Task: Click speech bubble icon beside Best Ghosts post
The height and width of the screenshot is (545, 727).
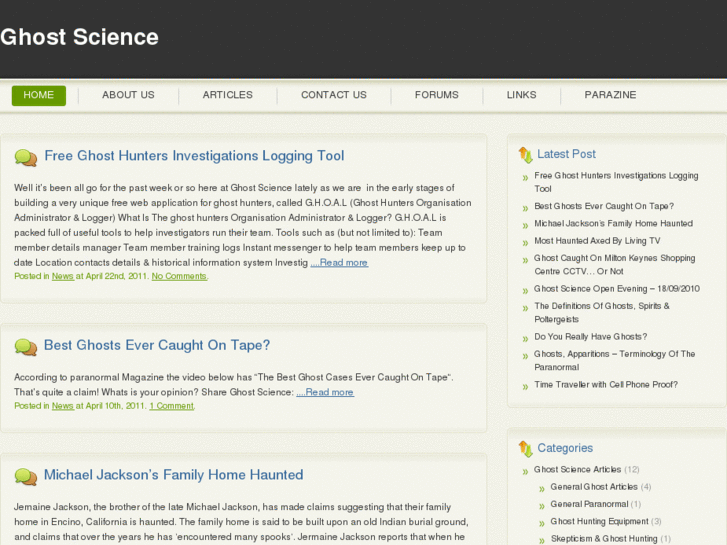Action: pos(26,347)
